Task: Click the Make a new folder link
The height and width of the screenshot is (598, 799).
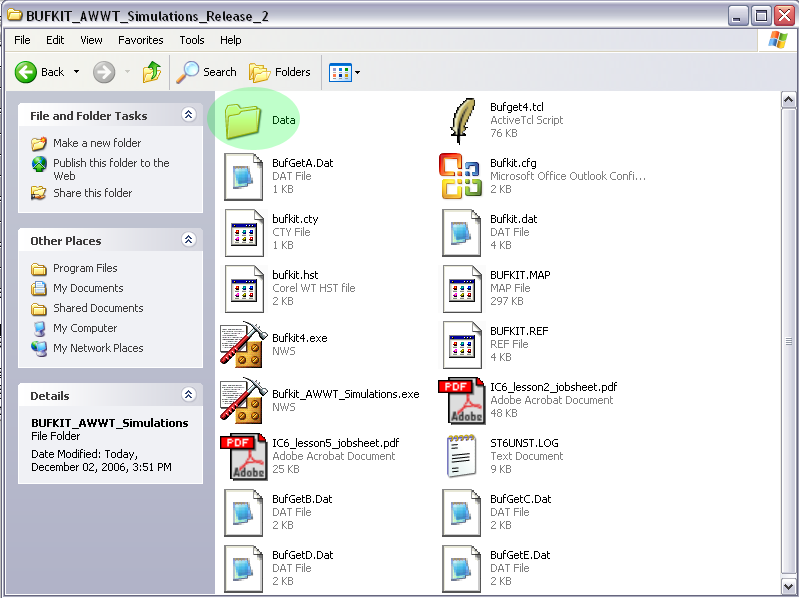Action: 97,143
